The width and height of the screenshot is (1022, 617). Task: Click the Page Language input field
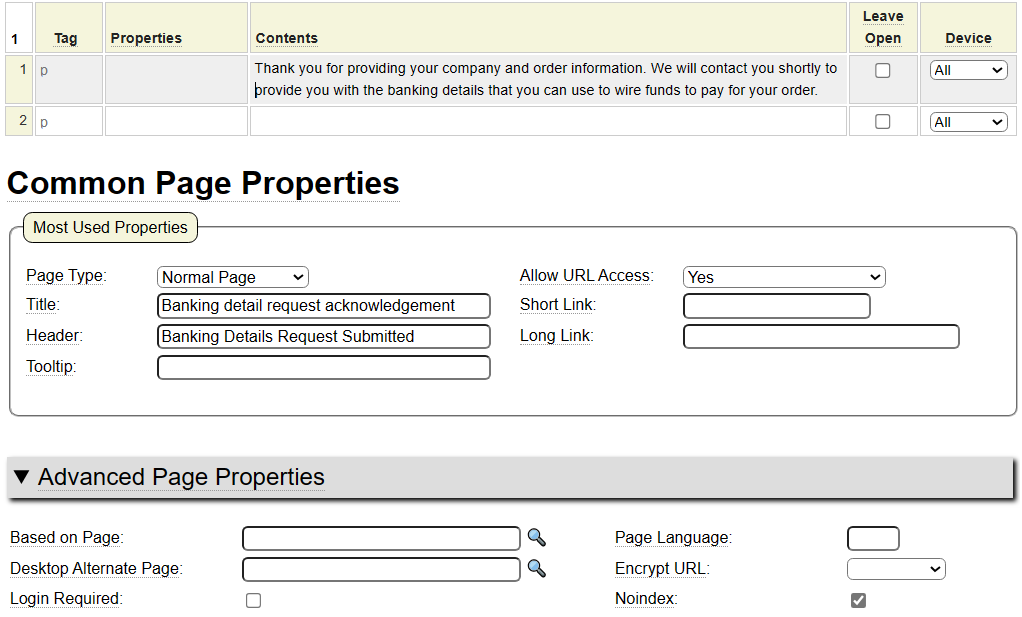pos(872,538)
